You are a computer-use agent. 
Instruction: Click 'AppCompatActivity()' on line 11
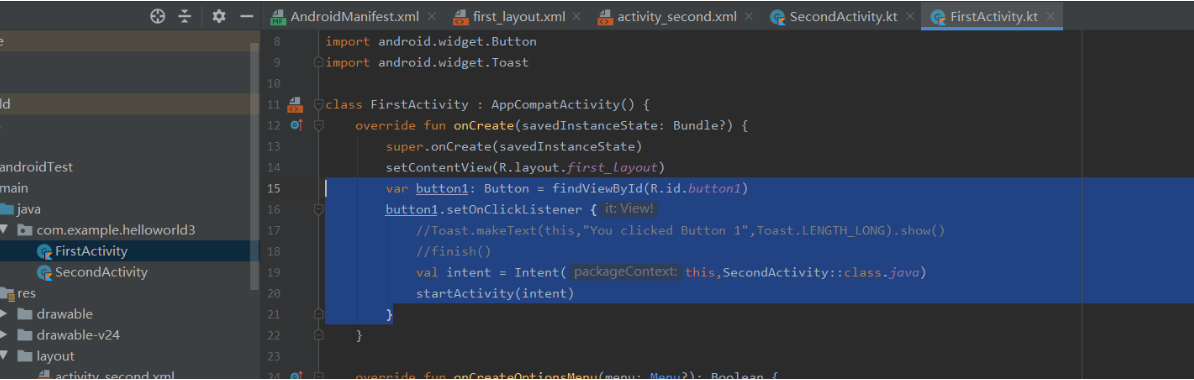pyautogui.click(x=563, y=104)
